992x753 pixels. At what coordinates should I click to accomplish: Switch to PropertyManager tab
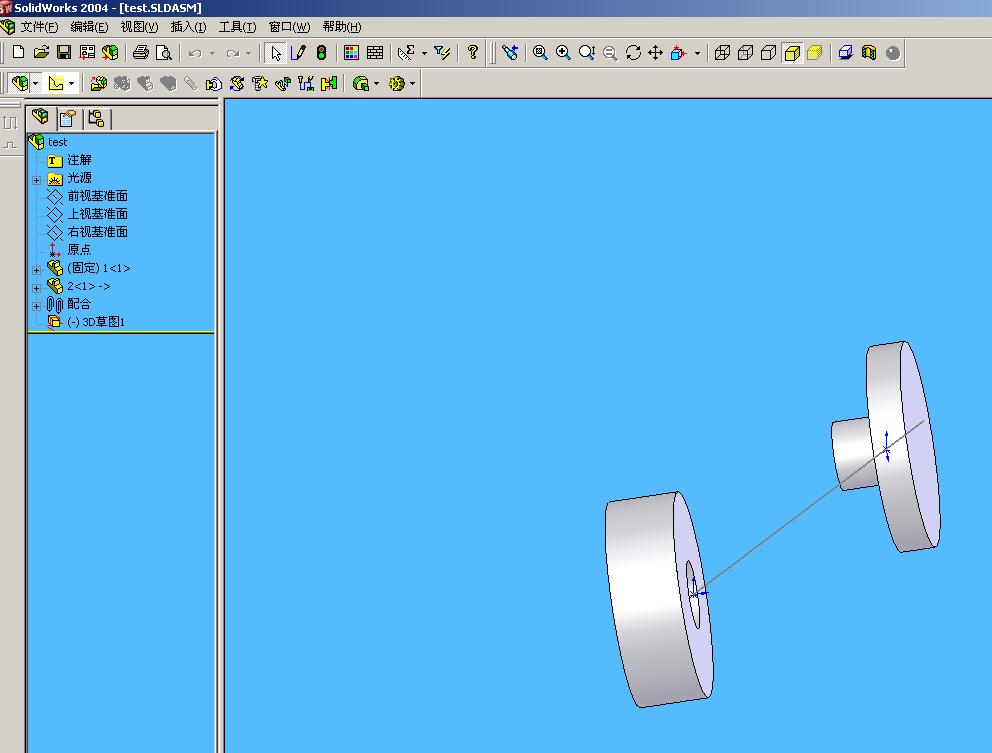(68, 118)
